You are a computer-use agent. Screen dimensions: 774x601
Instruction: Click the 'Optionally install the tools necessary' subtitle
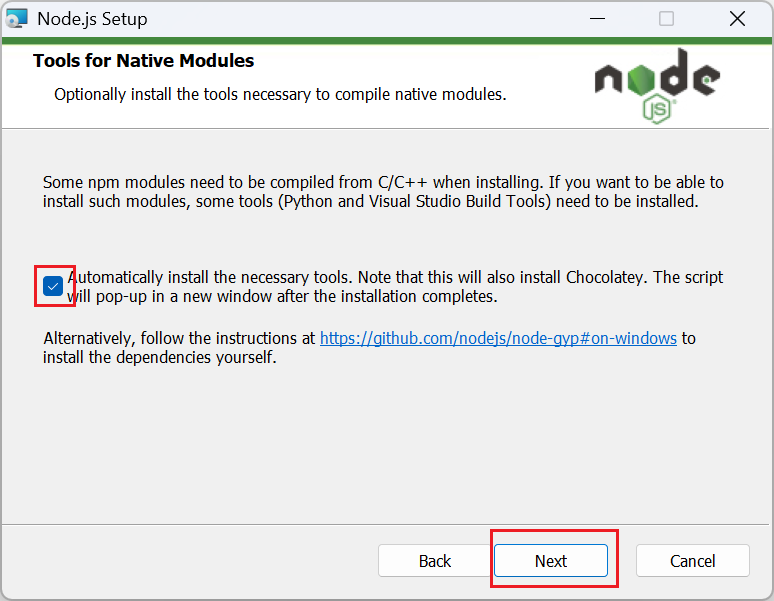tap(280, 94)
